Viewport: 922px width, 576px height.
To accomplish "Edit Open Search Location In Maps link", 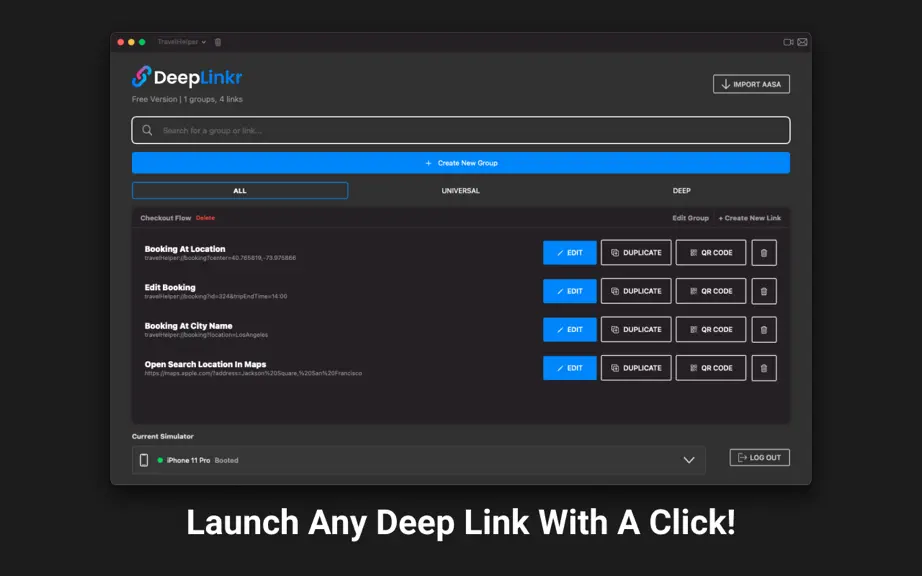I will [570, 368].
